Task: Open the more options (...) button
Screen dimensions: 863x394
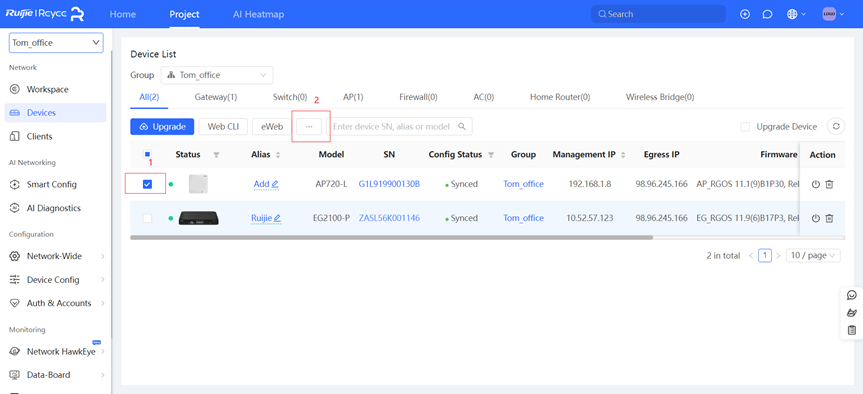Action: point(309,127)
